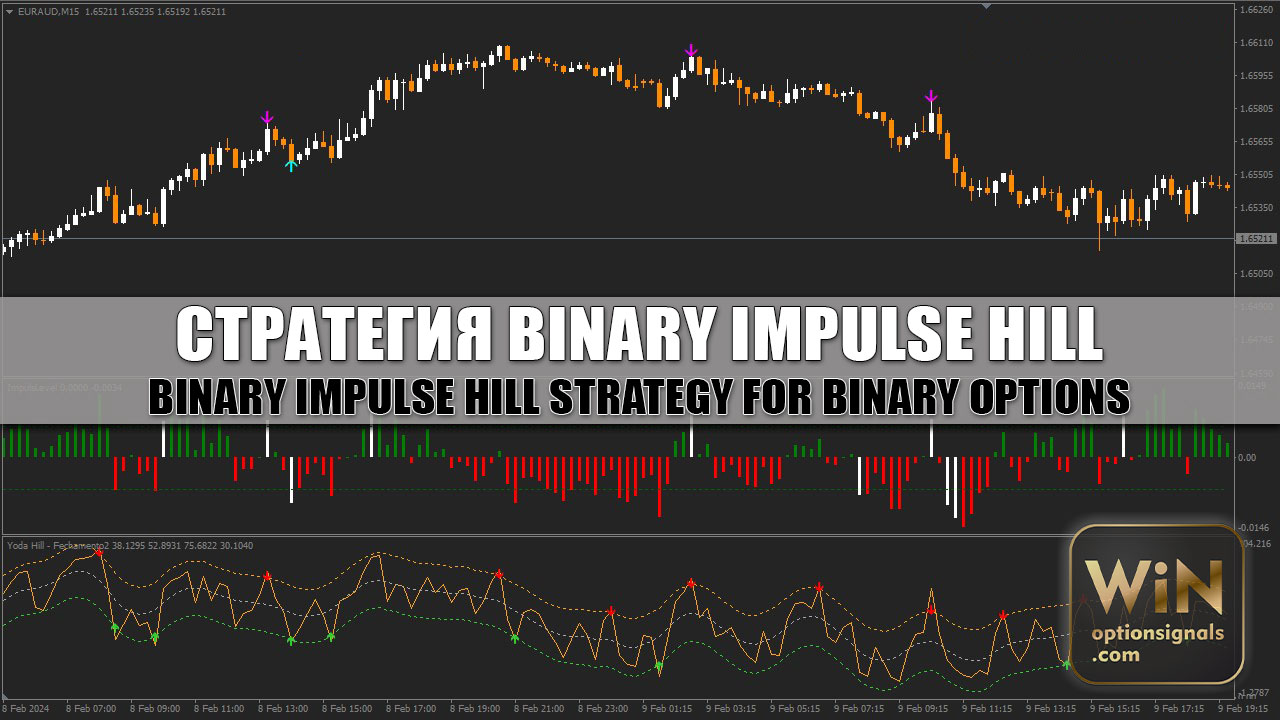Select the 9 Feb 01:15 time axis label
1280x720 pixels.
[667, 709]
